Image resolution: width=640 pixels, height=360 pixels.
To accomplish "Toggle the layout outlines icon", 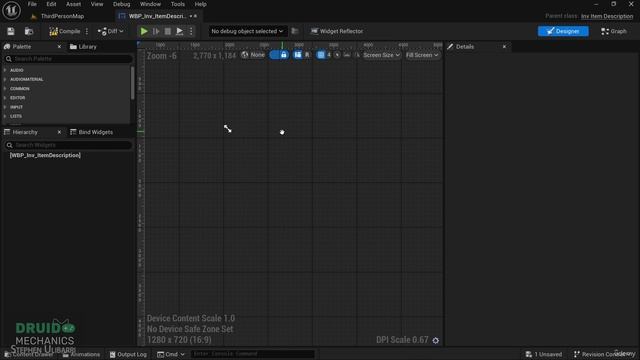I will [298, 55].
